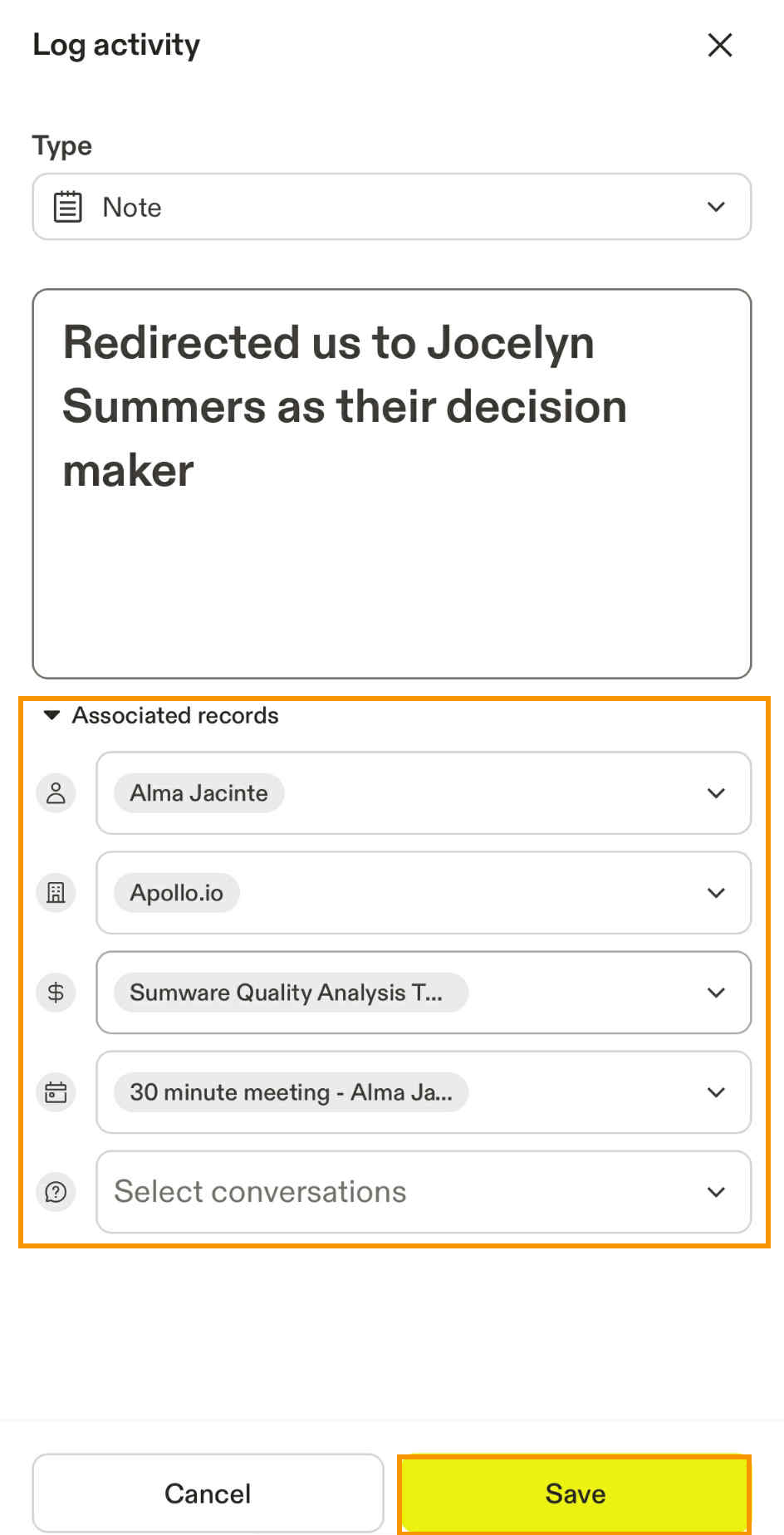
Task: Open the activity Type dropdown
Action: [x=716, y=207]
